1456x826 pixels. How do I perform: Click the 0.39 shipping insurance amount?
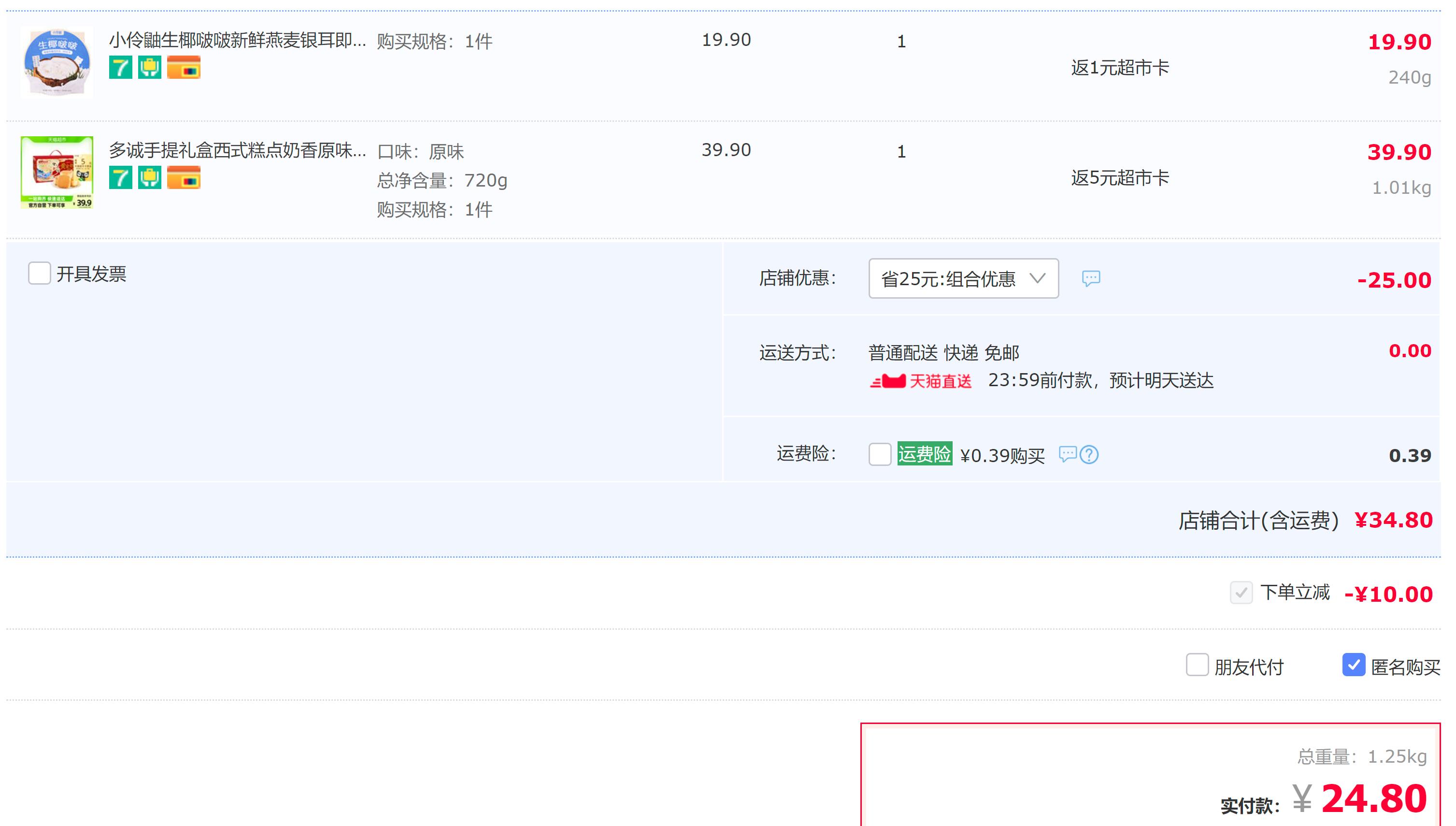point(1410,456)
